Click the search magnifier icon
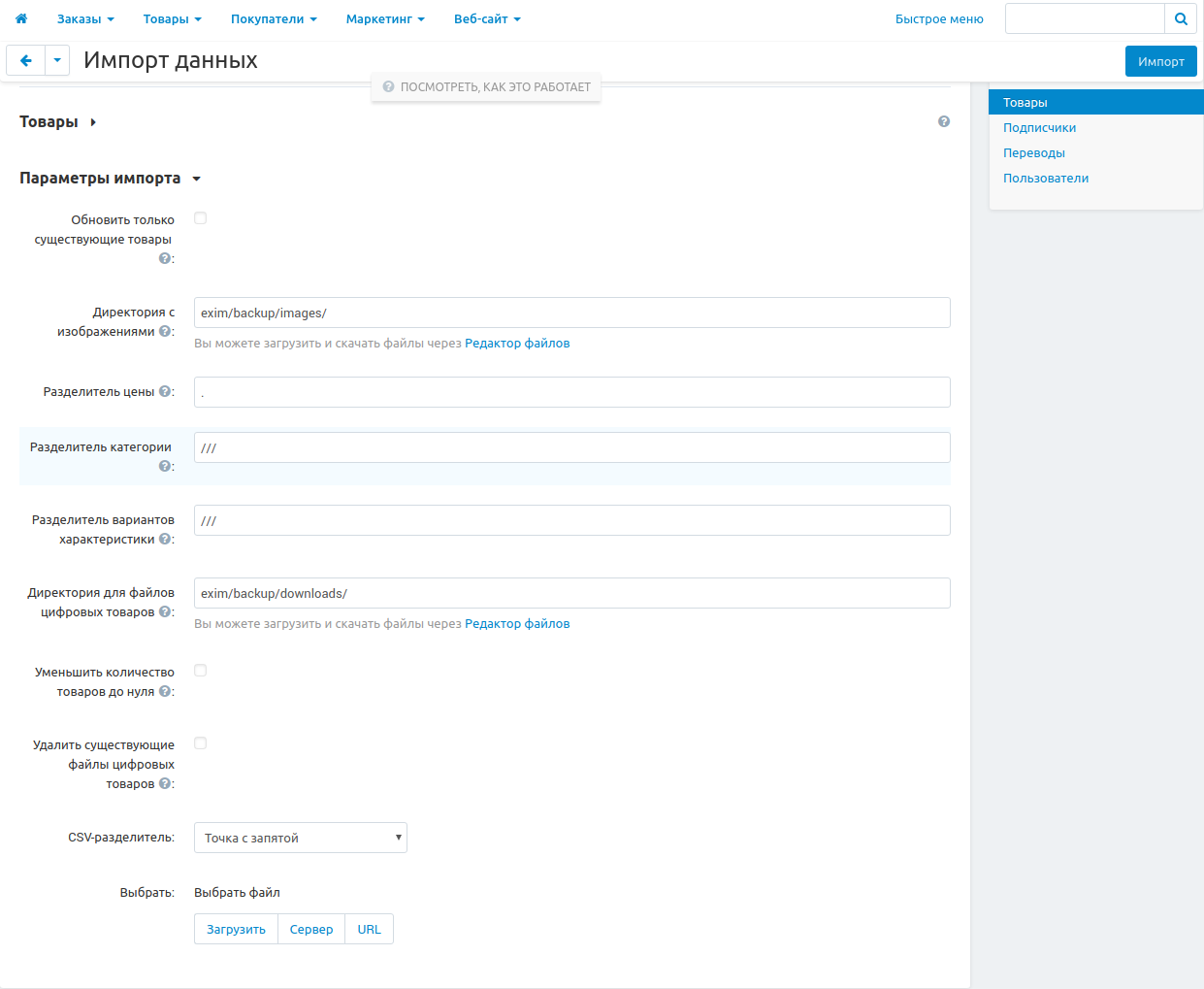The width and height of the screenshot is (1204, 989). coord(1181,18)
